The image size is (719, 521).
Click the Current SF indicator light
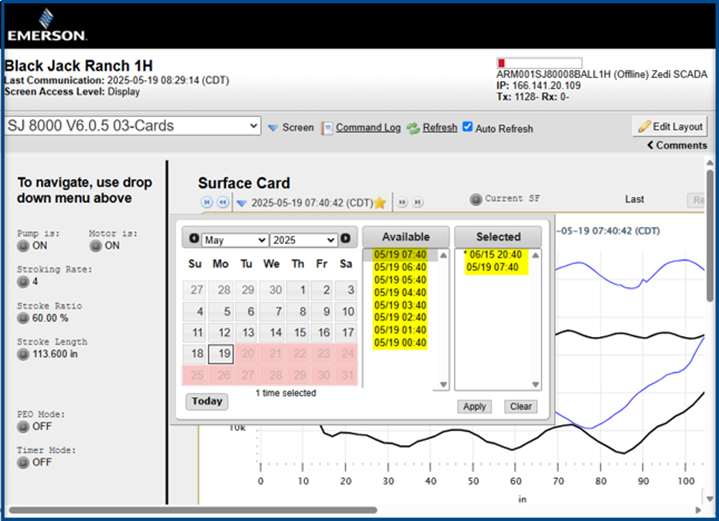[x=475, y=199]
